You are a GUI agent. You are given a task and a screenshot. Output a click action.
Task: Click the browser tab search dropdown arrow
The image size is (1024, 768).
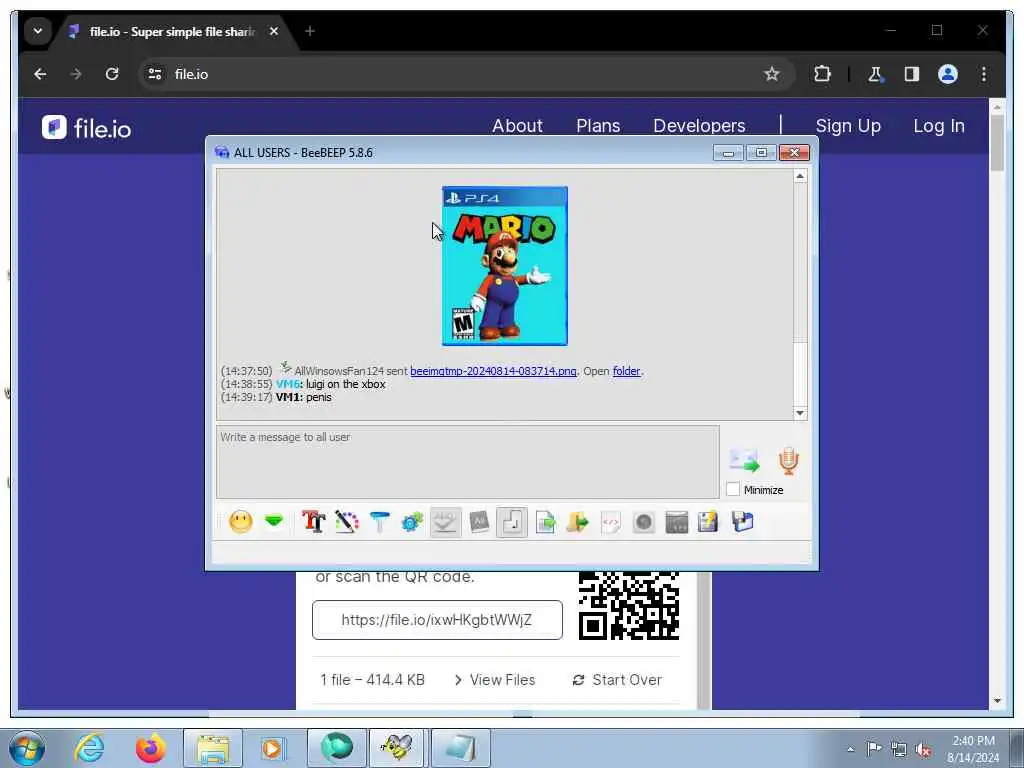pos(38,31)
